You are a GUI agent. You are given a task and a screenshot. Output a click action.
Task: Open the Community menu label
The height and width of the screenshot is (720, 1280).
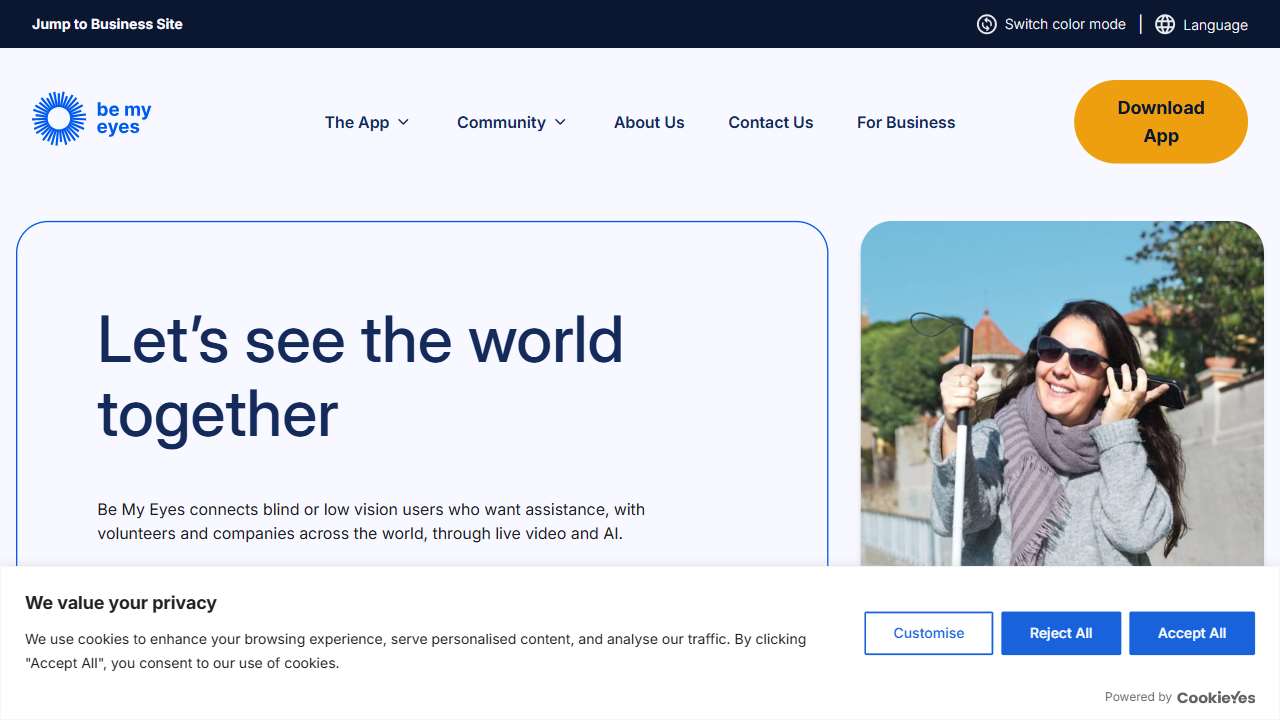(x=501, y=122)
